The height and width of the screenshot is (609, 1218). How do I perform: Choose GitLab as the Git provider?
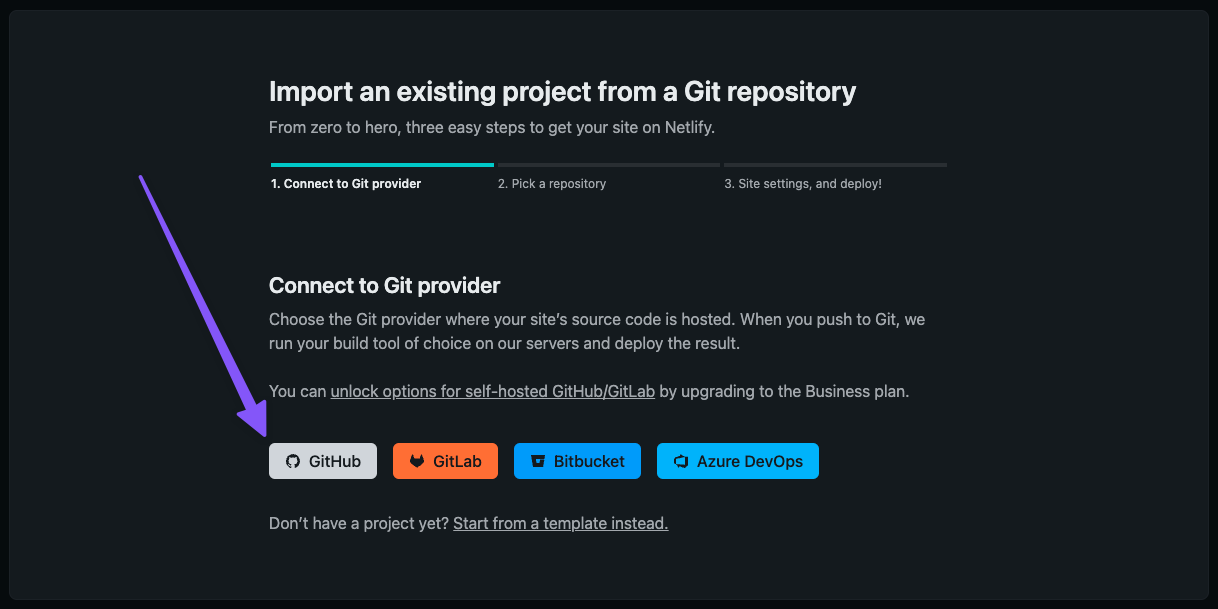(x=445, y=461)
